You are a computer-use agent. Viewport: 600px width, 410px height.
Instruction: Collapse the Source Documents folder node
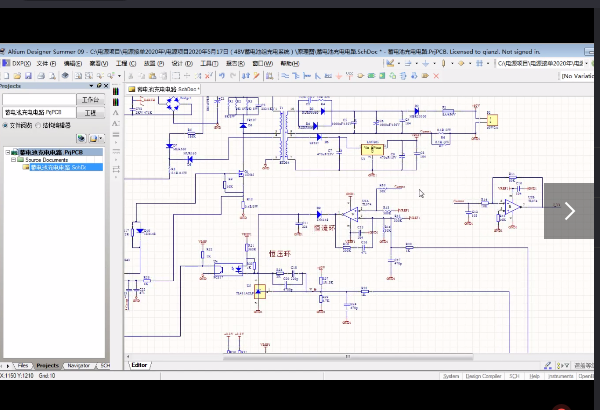tap(13, 159)
